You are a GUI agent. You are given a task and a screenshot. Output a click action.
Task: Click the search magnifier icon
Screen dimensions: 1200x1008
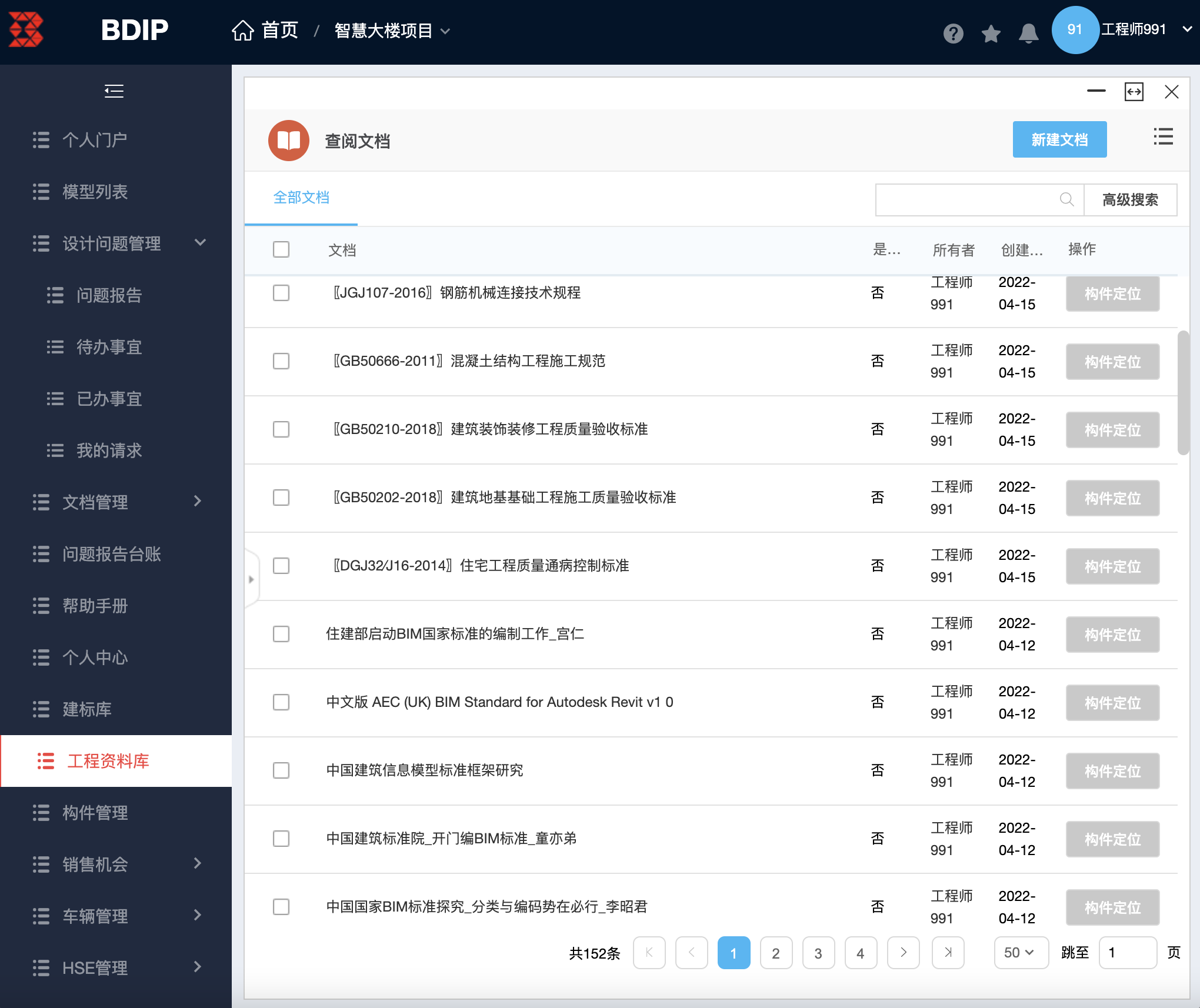[x=1066, y=199]
